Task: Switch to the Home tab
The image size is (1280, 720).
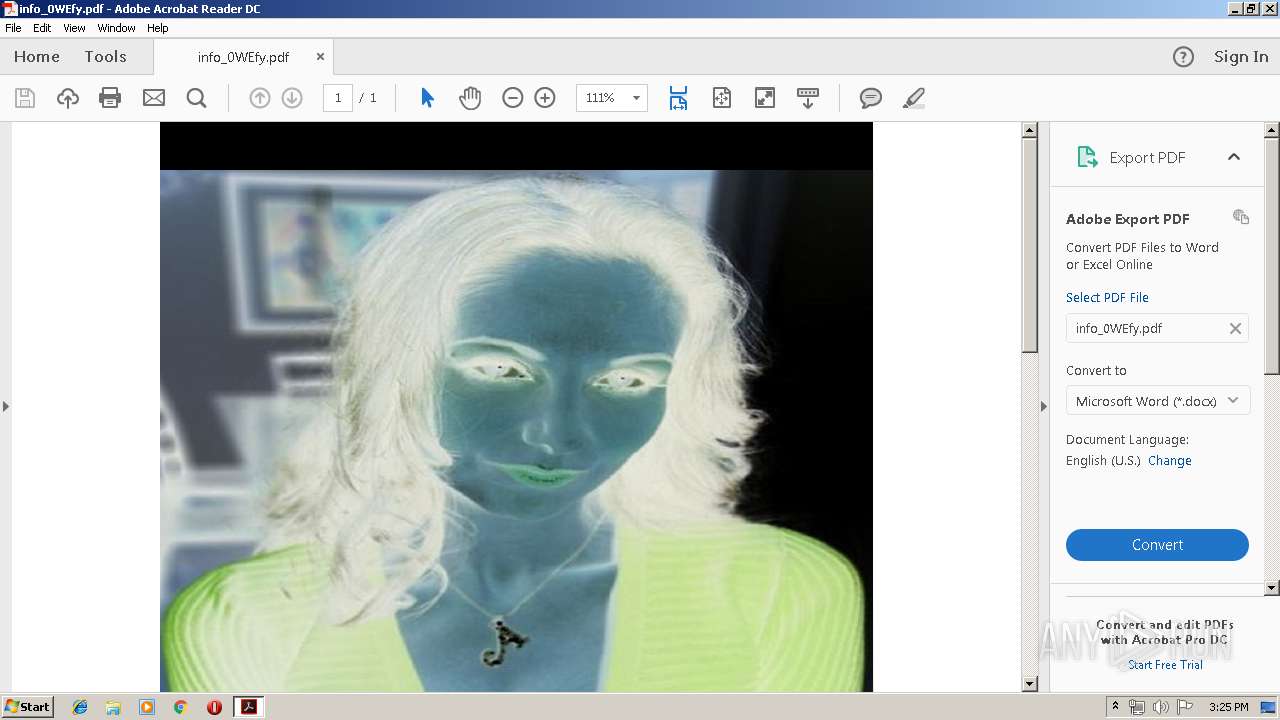Action: (37, 57)
